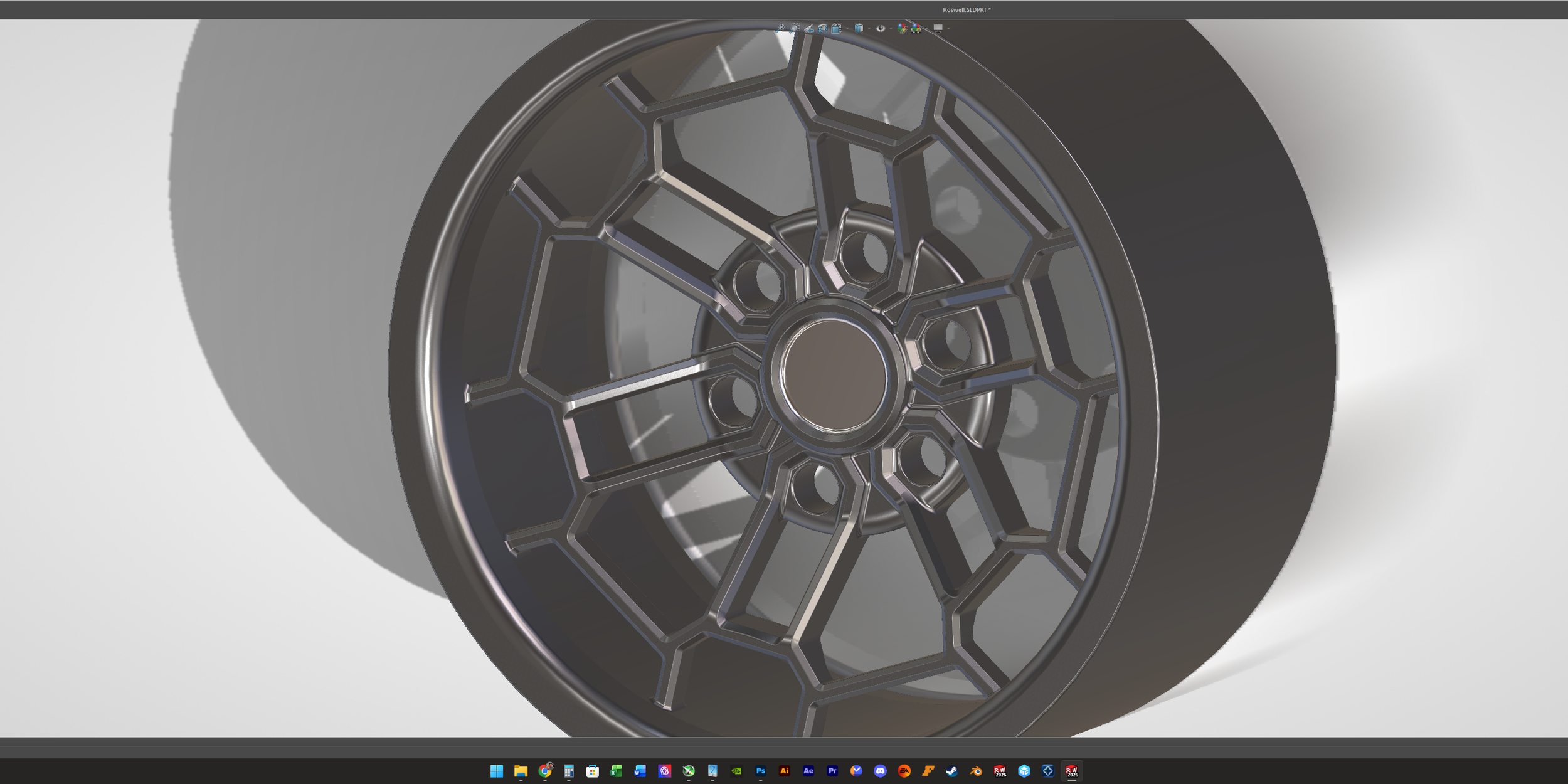
Task: Launch Illustrator from the taskbar
Action: tap(784, 771)
